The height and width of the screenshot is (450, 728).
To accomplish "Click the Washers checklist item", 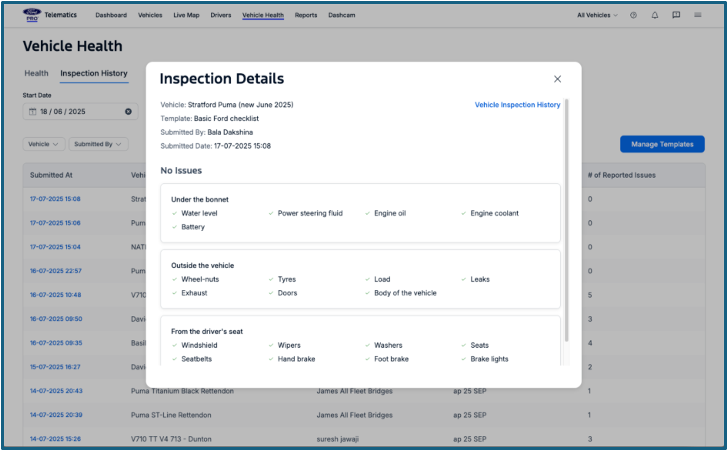I will [x=384, y=345].
